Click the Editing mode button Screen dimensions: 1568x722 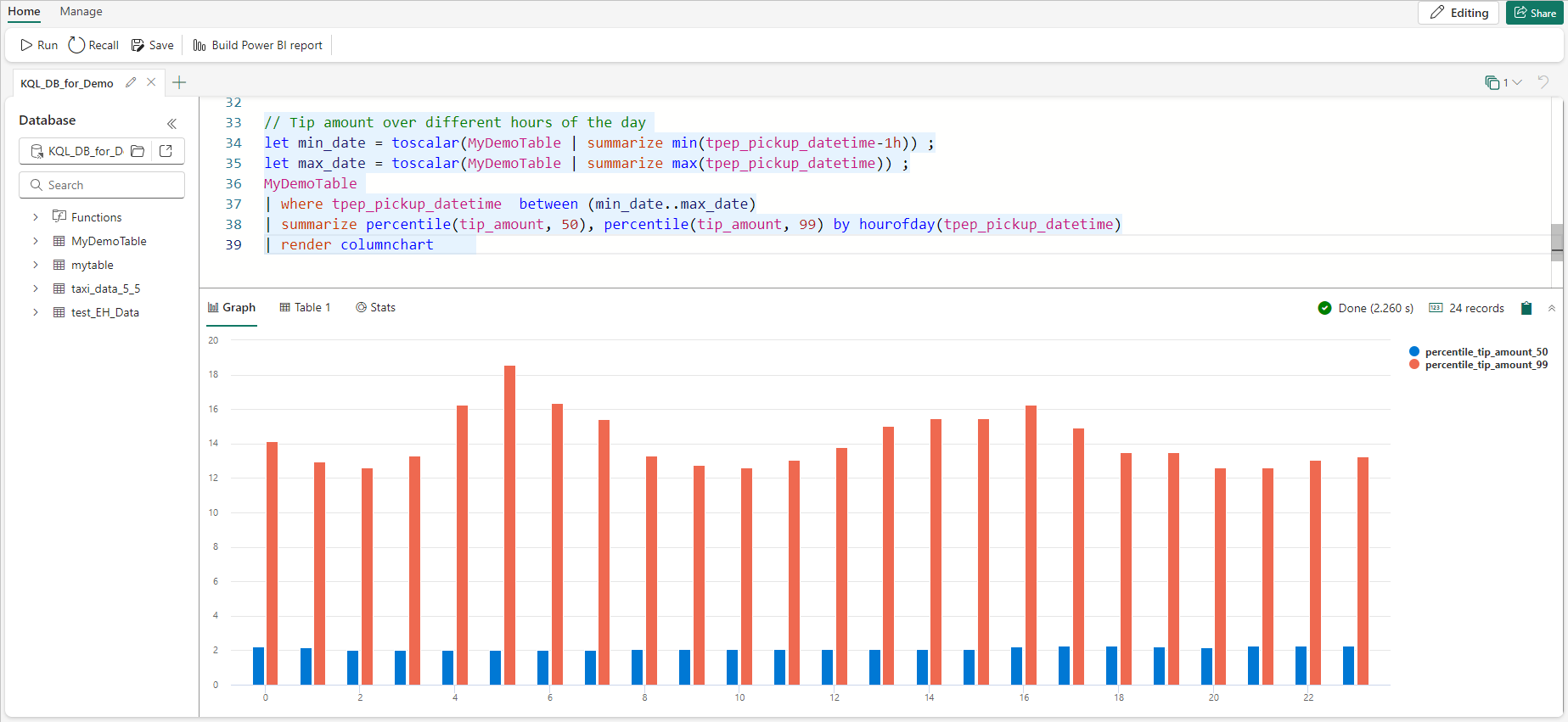click(x=1458, y=13)
